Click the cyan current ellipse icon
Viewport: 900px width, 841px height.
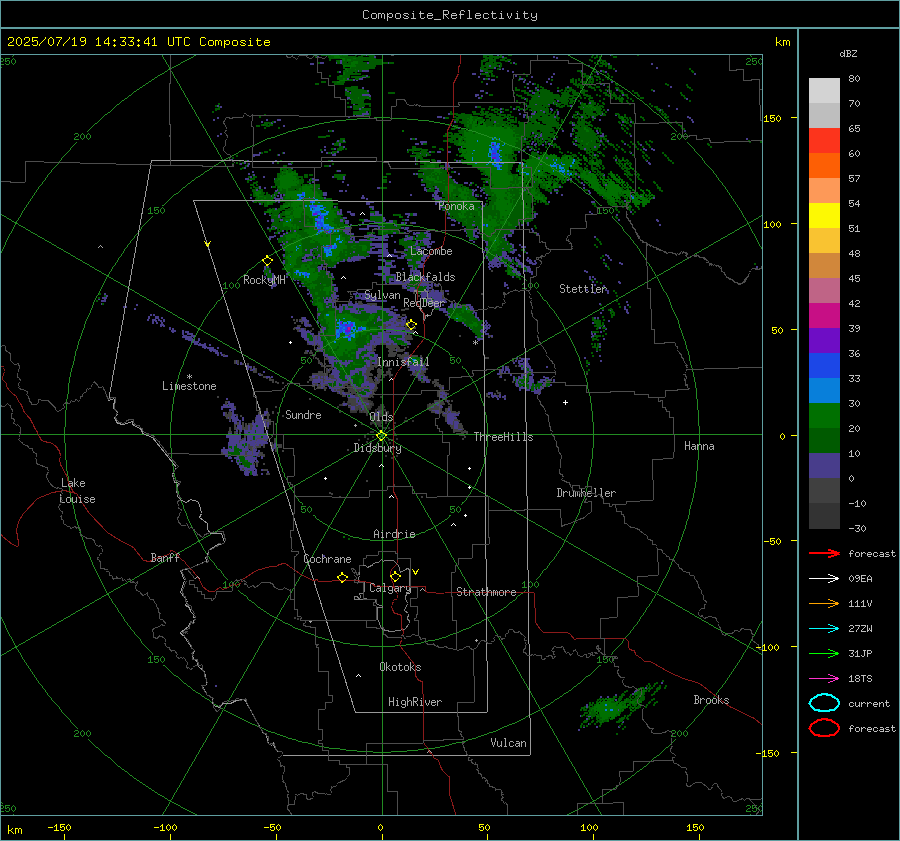pyautogui.click(x=824, y=703)
